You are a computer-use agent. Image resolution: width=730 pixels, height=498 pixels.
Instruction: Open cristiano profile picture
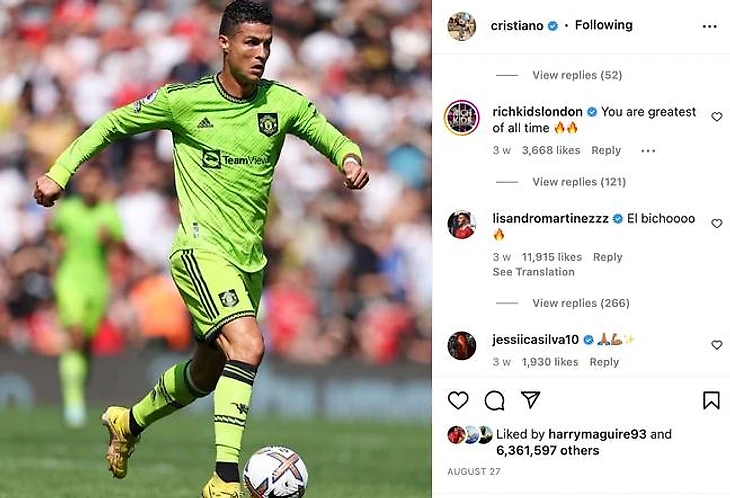coord(461,26)
